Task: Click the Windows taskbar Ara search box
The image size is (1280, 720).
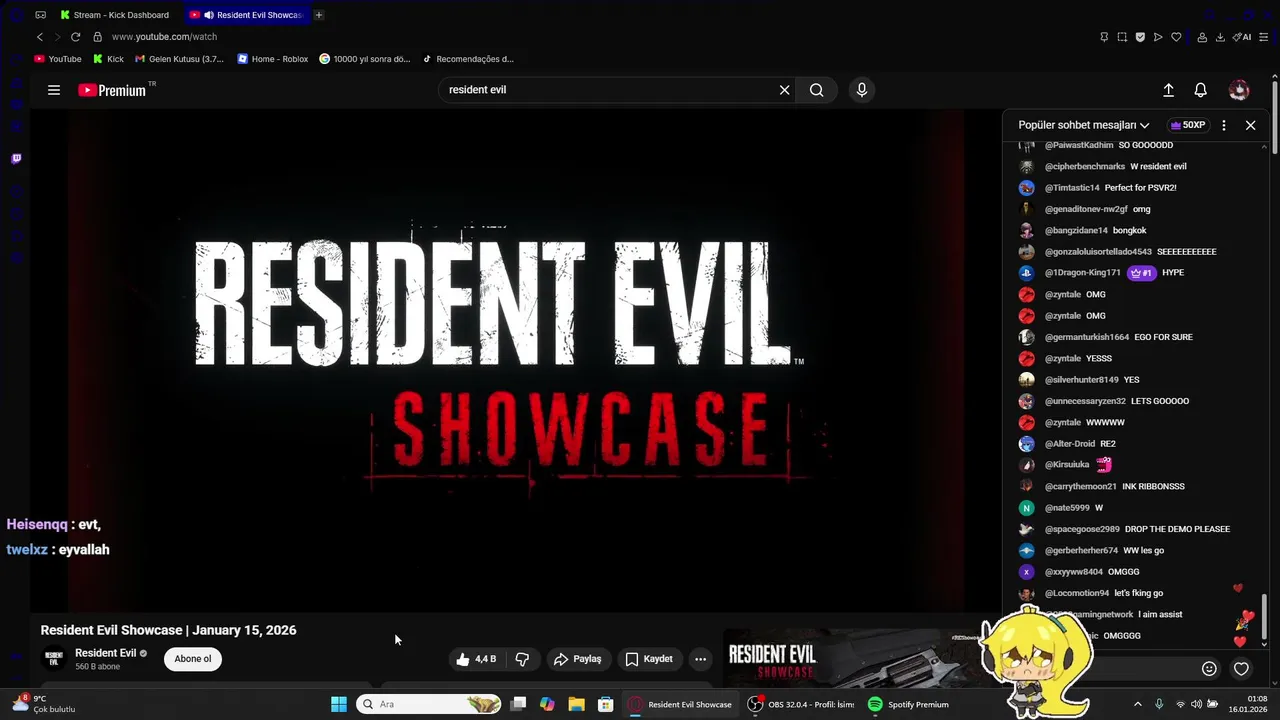Action: pyautogui.click(x=429, y=704)
